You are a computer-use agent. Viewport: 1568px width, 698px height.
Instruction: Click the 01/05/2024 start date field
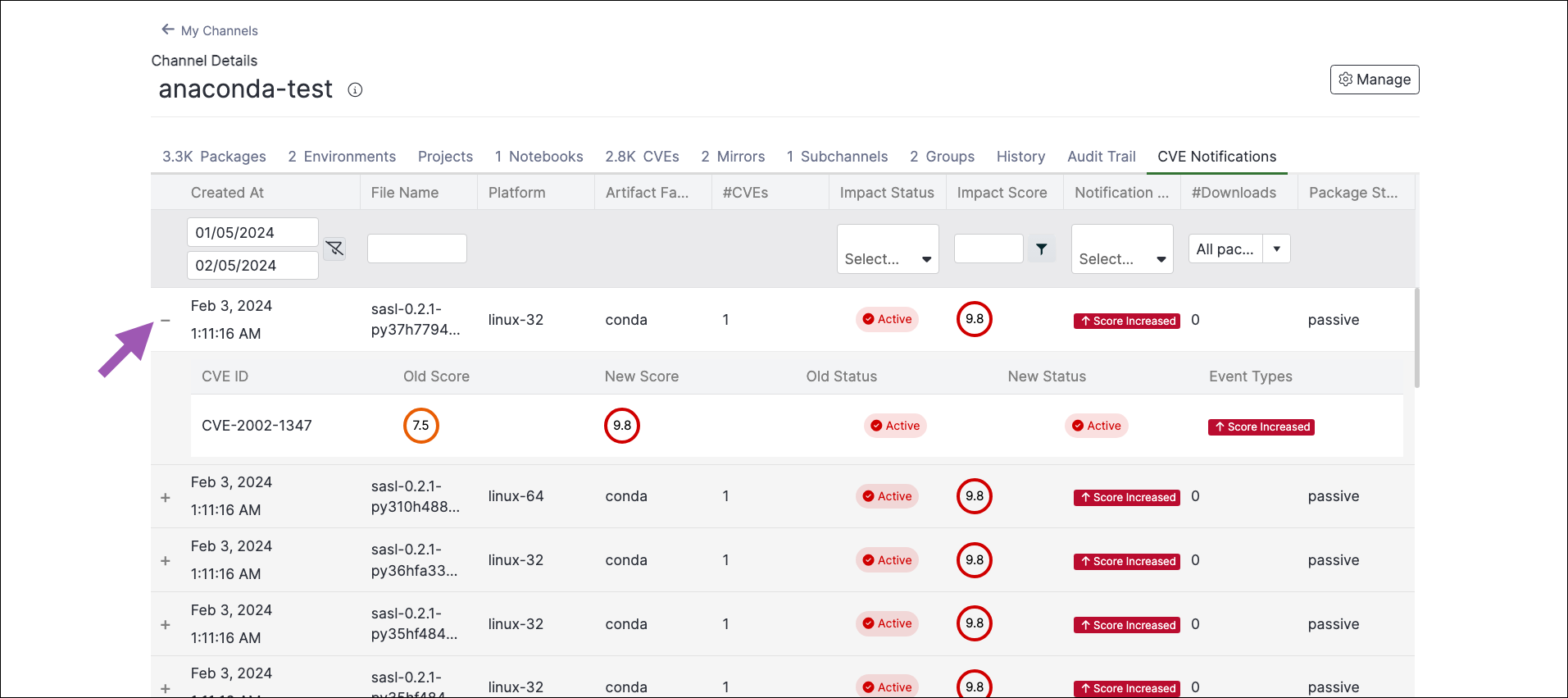252,232
